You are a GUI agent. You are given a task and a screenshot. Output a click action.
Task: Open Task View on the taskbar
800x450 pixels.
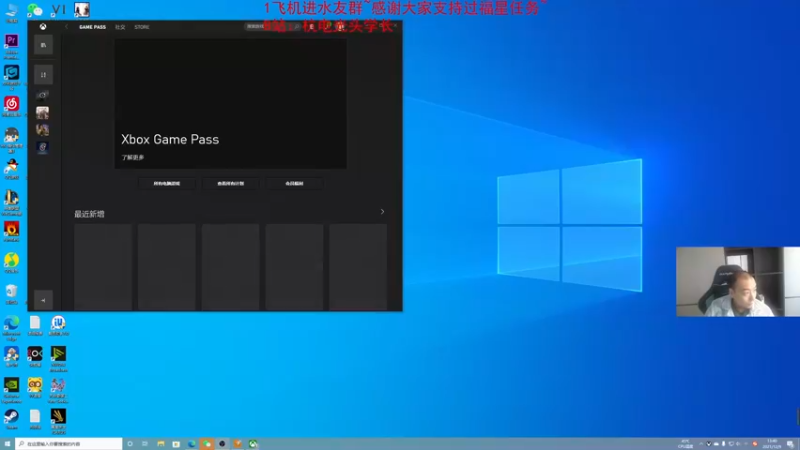click(145, 444)
